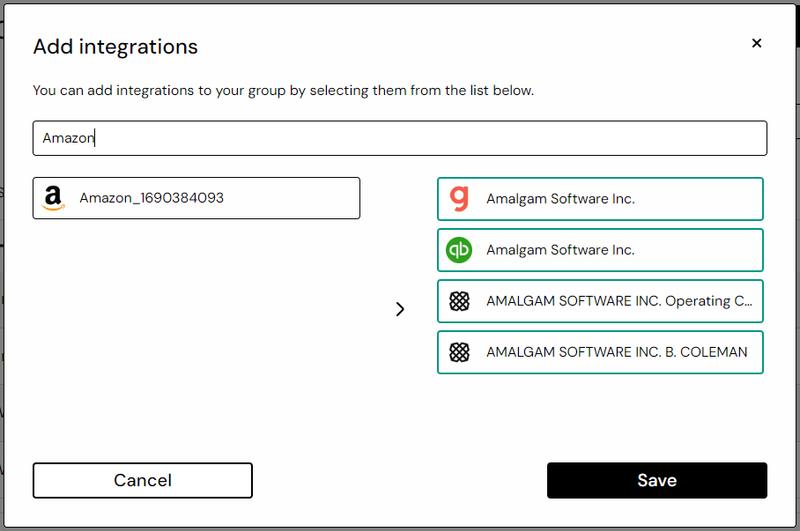Select Amalgam Software Inc. with g logo

point(600,199)
